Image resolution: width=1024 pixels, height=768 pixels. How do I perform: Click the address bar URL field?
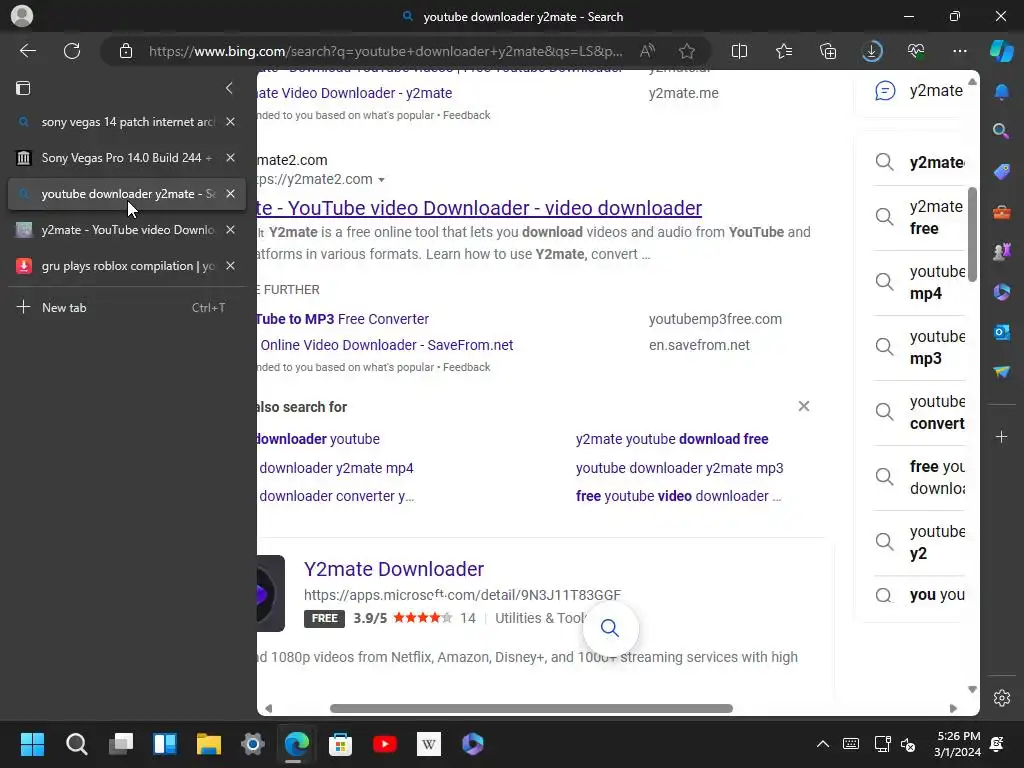[x=385, y=51]
